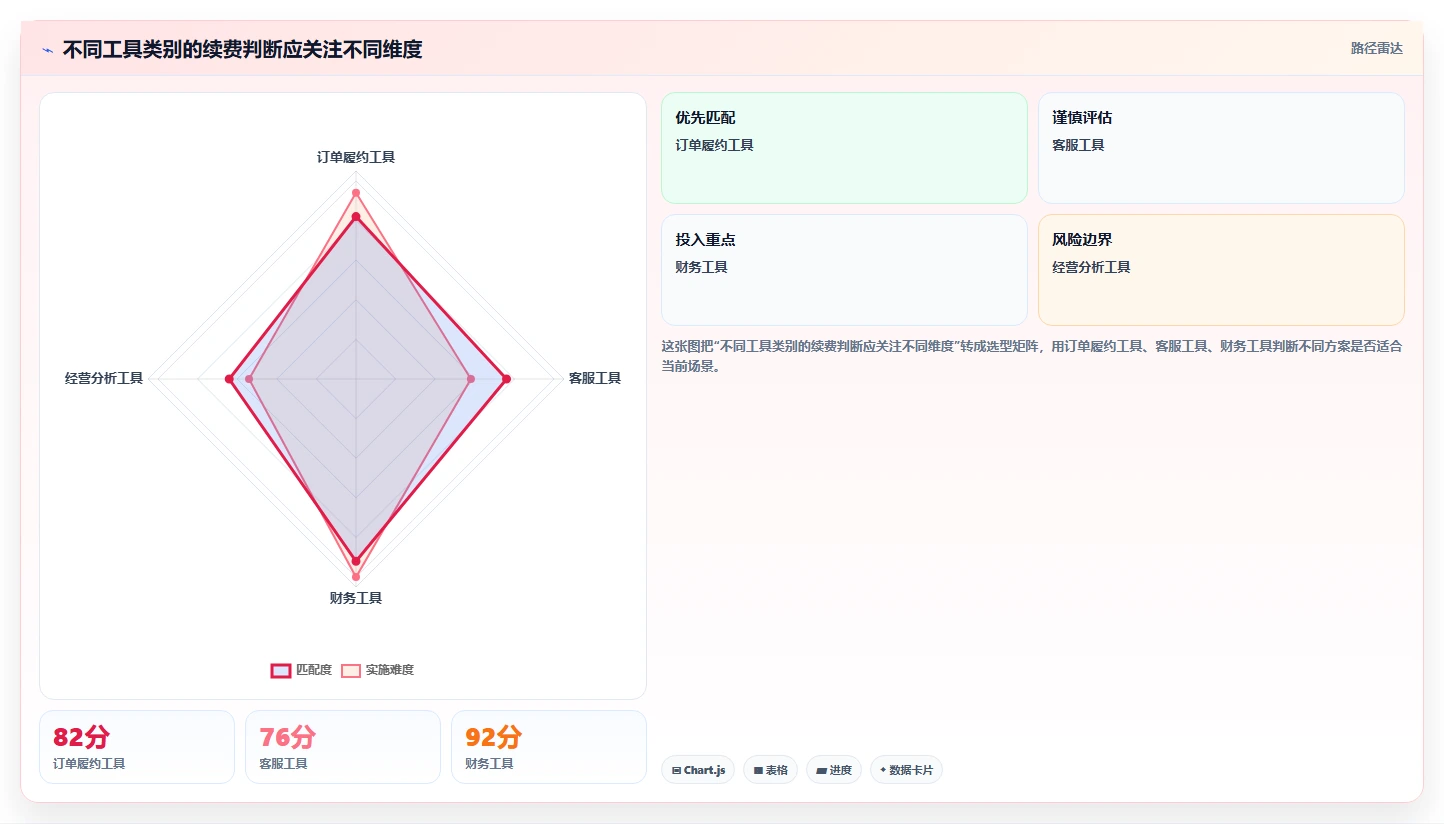Select the 数据卡片 tag chip
Screen dimensions: 1444x824
[906, 770]
